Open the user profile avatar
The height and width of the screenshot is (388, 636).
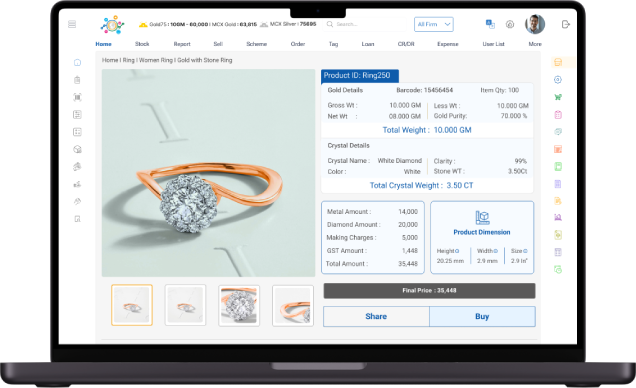click(535, 24)
